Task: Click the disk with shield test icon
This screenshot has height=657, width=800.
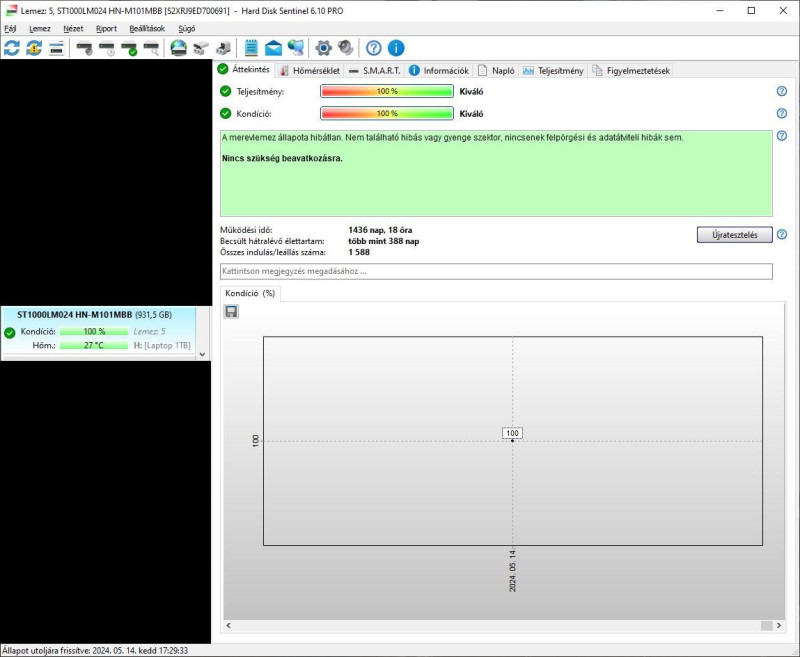Action: (x=84, y=48)
